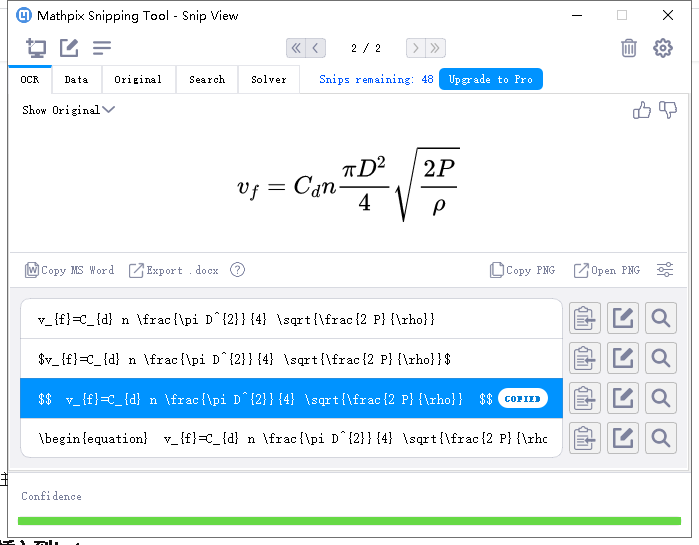699x545 pixels.
Task: Give thumbs down feedback
Action: tap(668, 110)
